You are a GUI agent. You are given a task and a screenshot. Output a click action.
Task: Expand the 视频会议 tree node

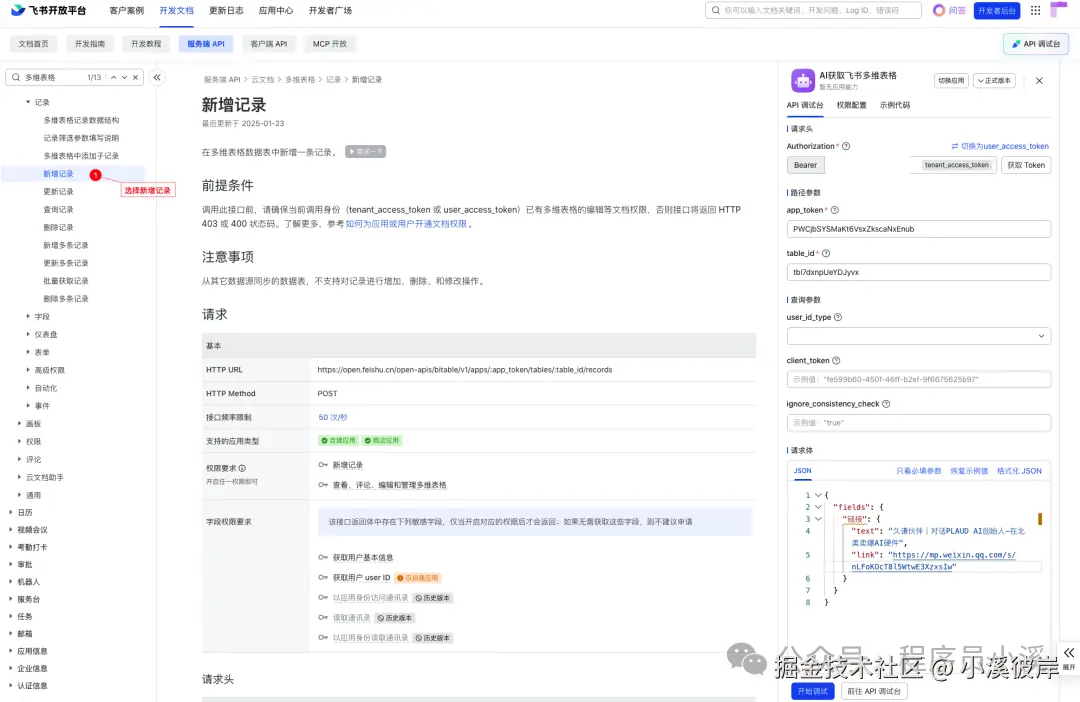(x=11, y=529)
